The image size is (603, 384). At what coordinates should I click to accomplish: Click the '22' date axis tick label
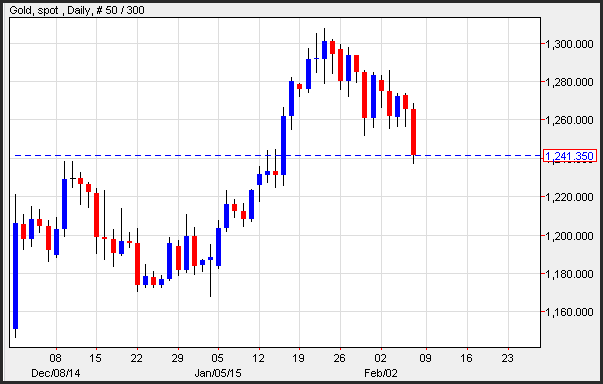(x=137, y=358)
